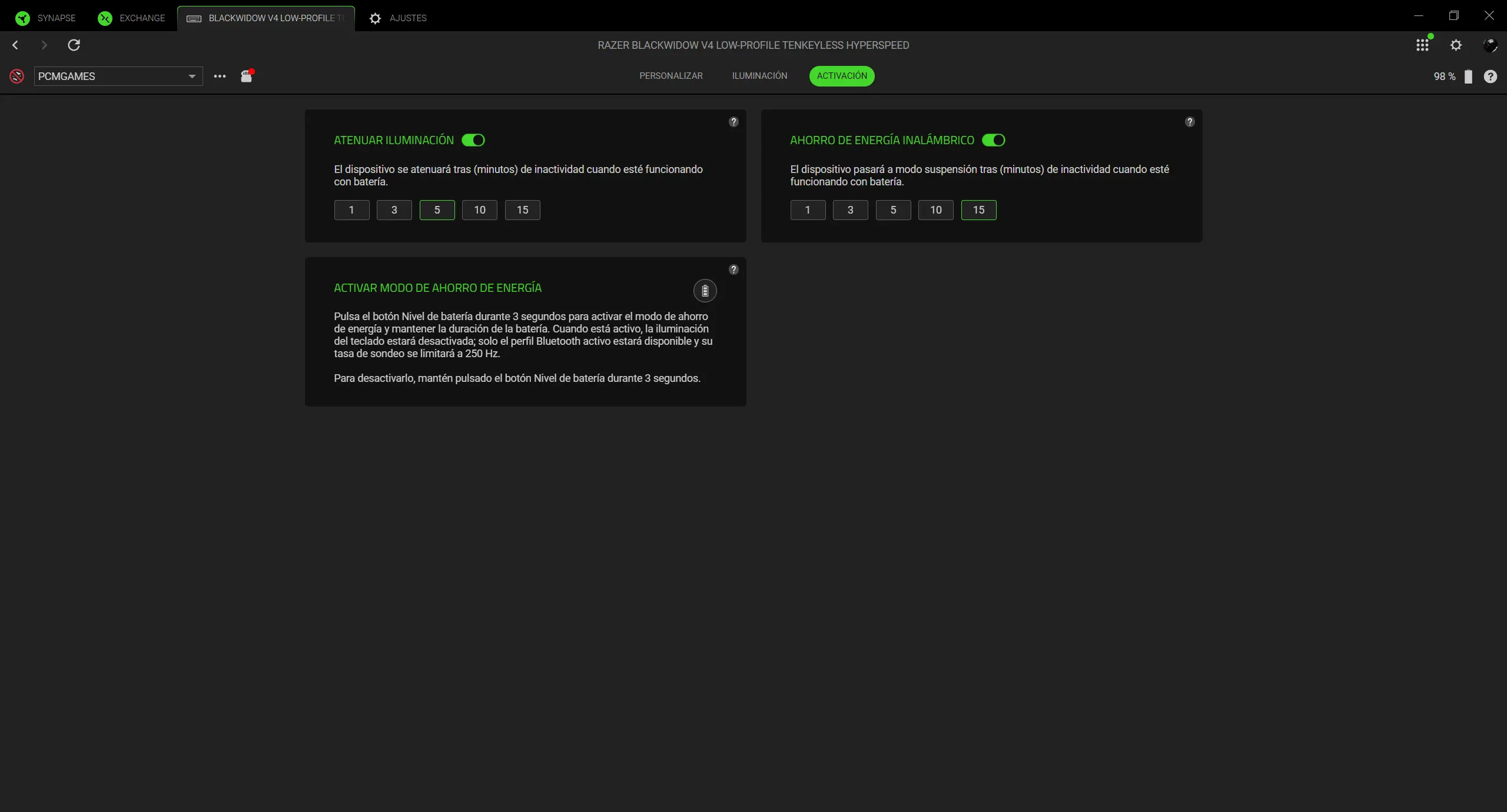Click the do-not-disturb icon beside the profile name
The width and height of the screenshot is (1507, 812).
(17, 76)
